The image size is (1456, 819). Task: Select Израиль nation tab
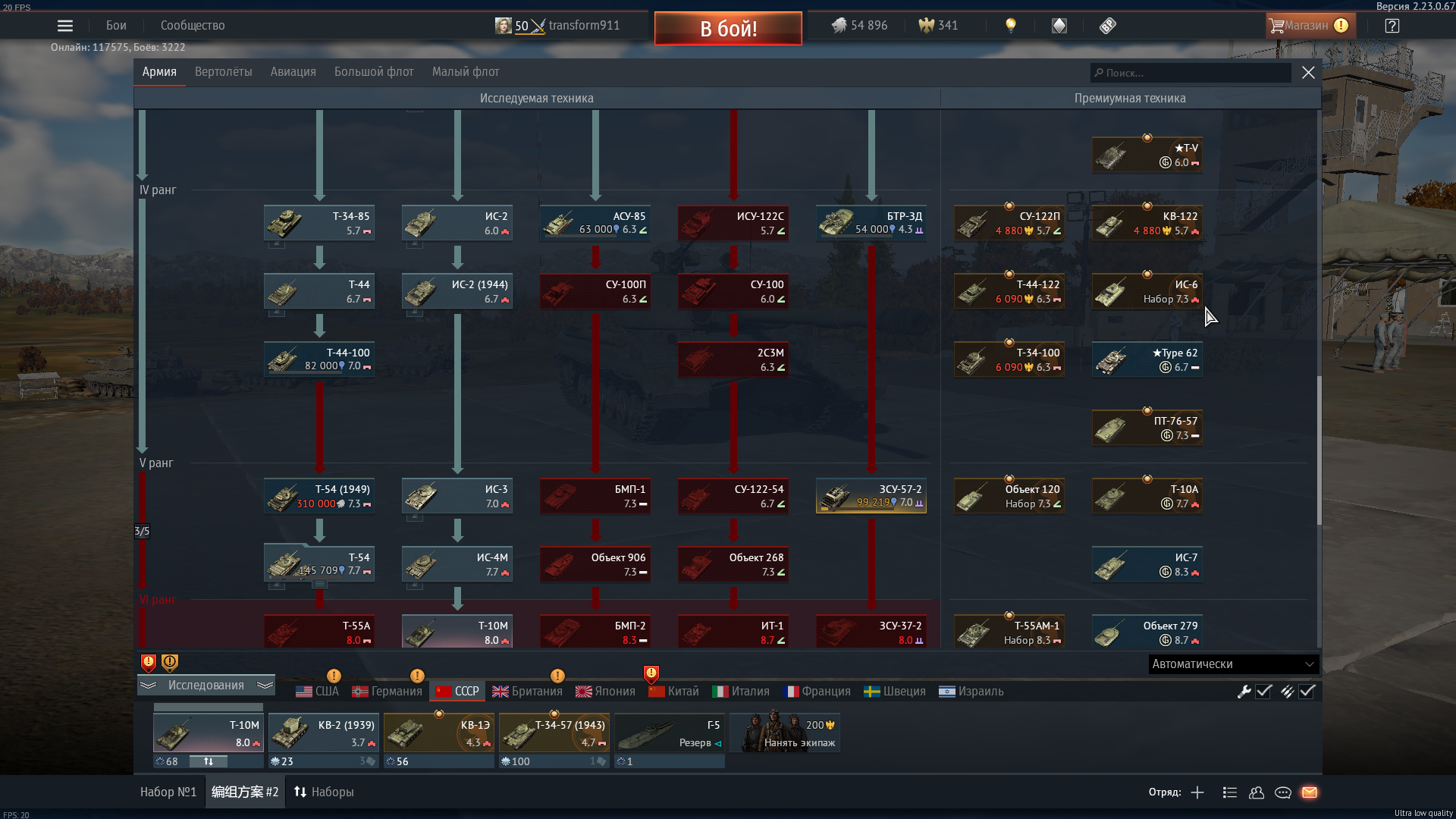[971, 692]
